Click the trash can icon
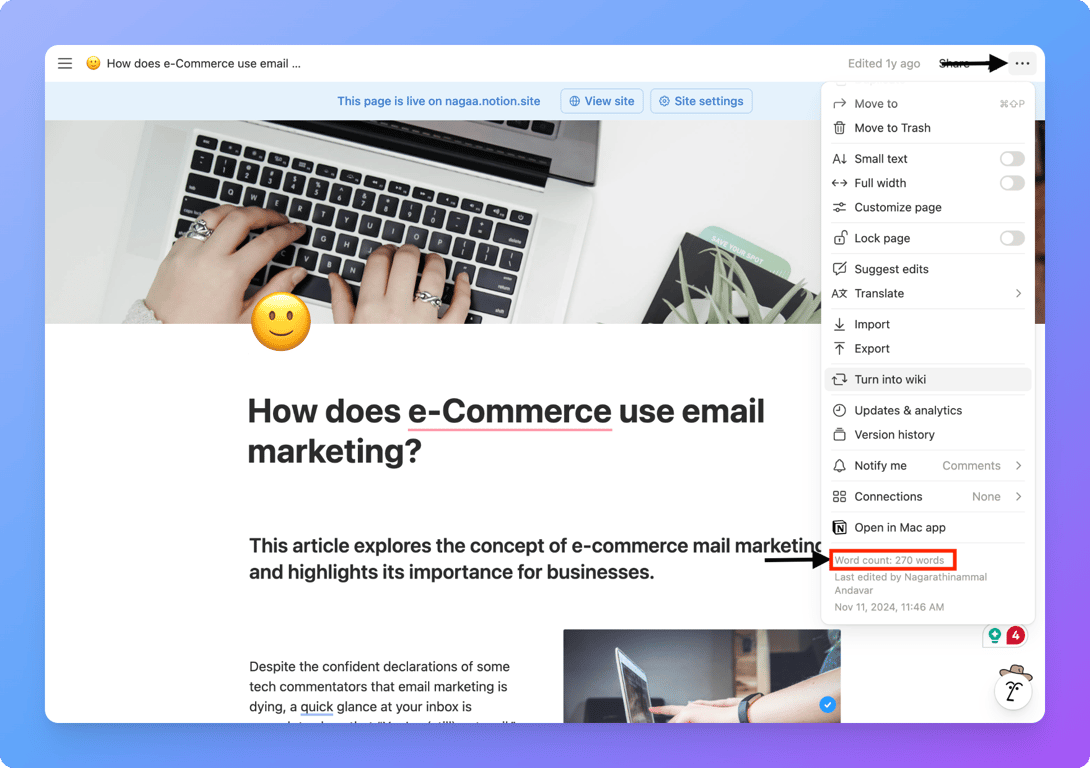Screen dimensions: 1090x768 [x=840, y=128]
